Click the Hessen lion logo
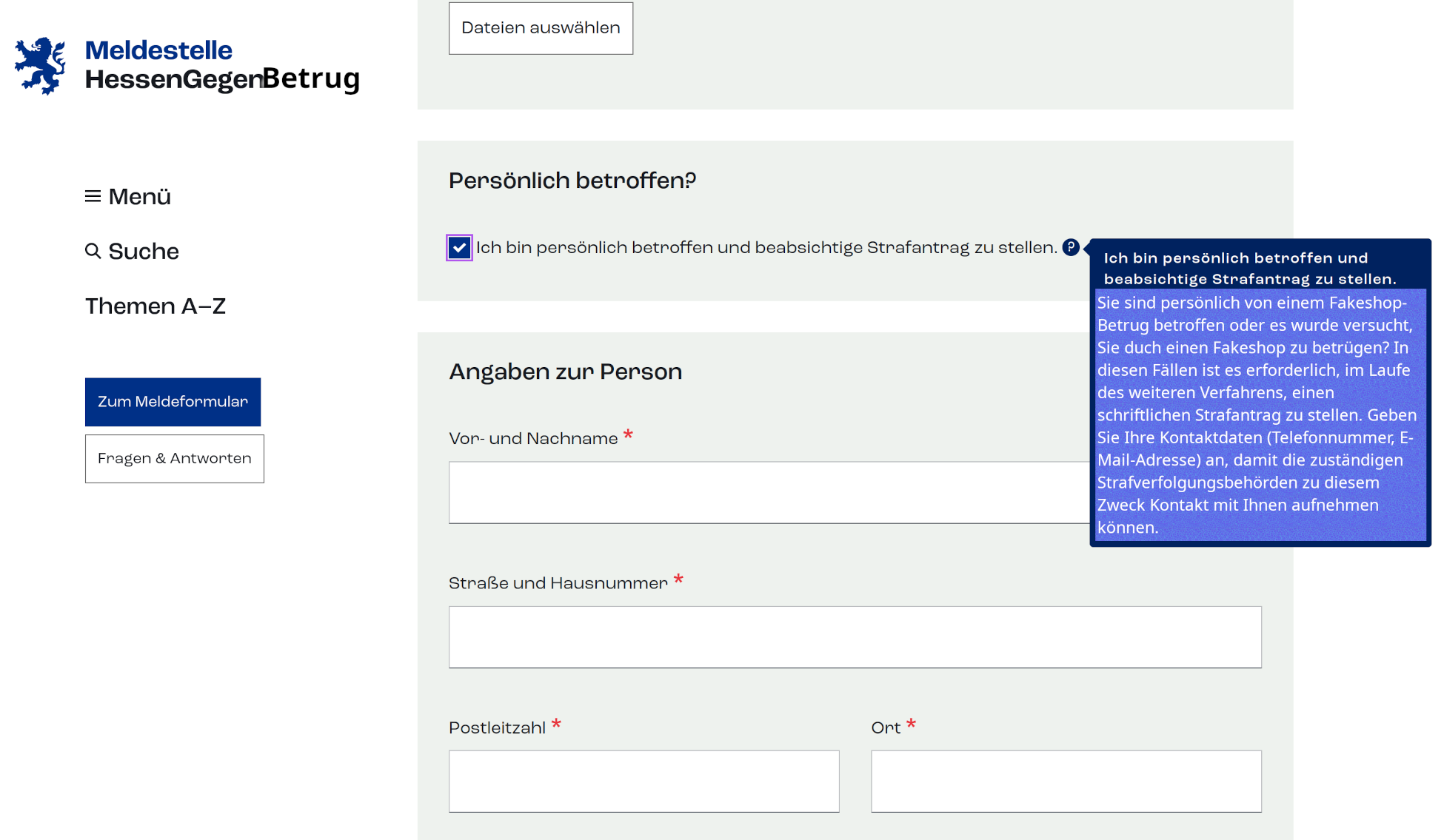 coord(40,66)
